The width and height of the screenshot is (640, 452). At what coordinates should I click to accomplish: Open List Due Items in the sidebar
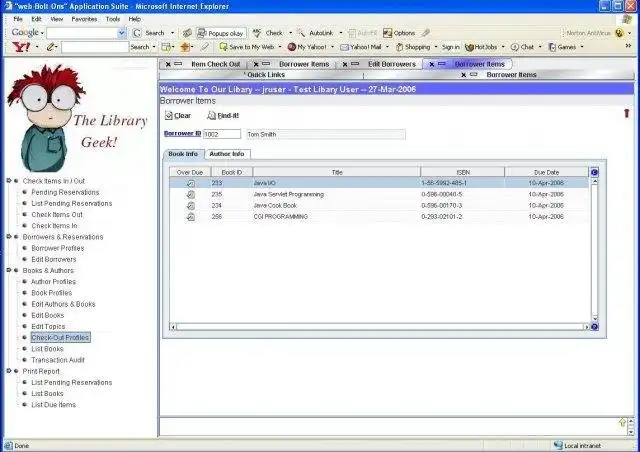53,405
